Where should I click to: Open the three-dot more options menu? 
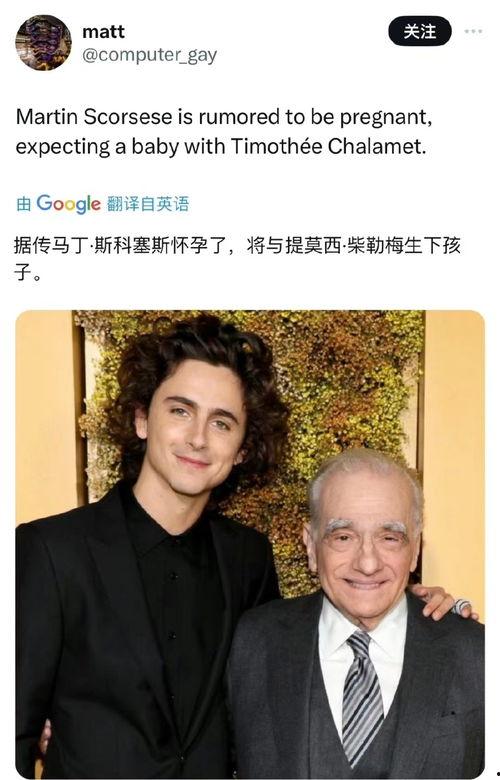pos(473,31)
